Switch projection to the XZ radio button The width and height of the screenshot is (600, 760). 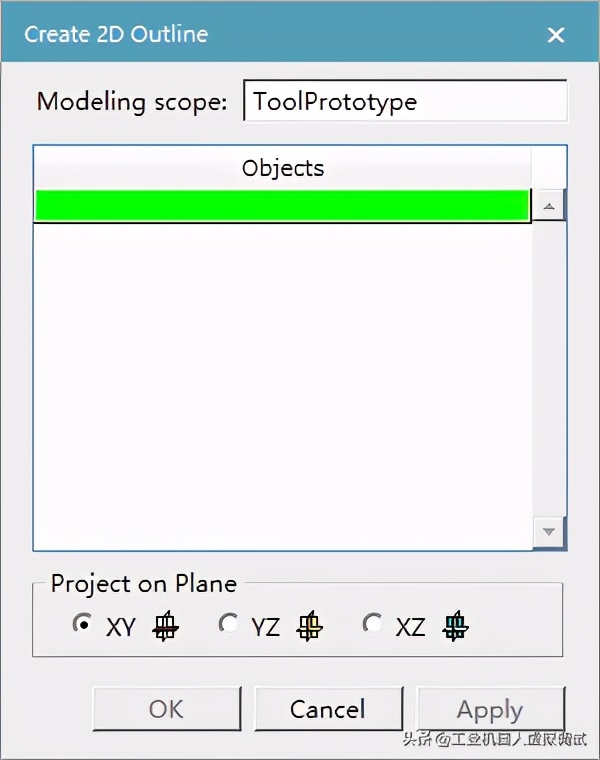coord(373,624)
